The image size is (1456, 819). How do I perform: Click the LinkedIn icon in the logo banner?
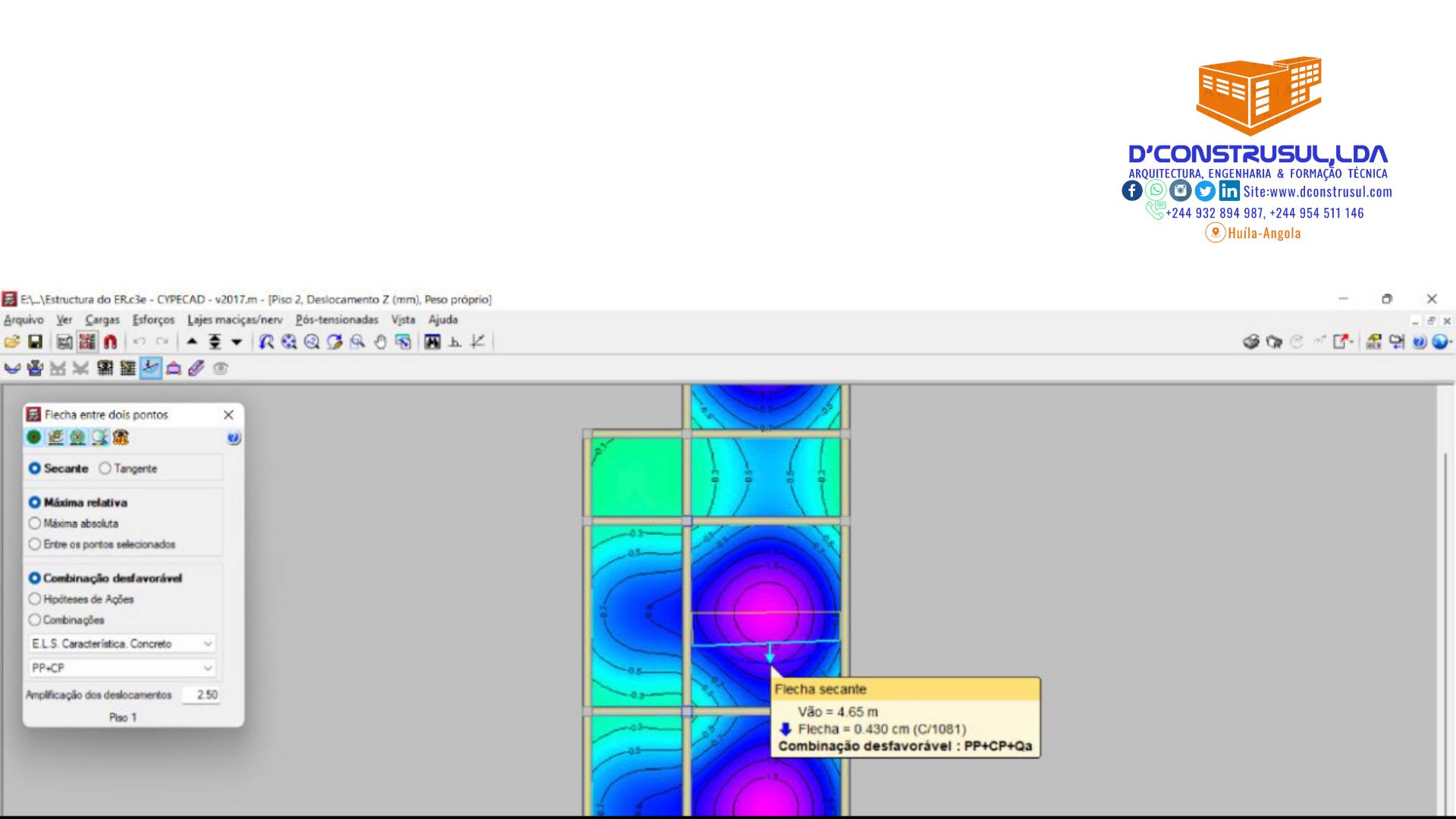tap(1229, 190)
